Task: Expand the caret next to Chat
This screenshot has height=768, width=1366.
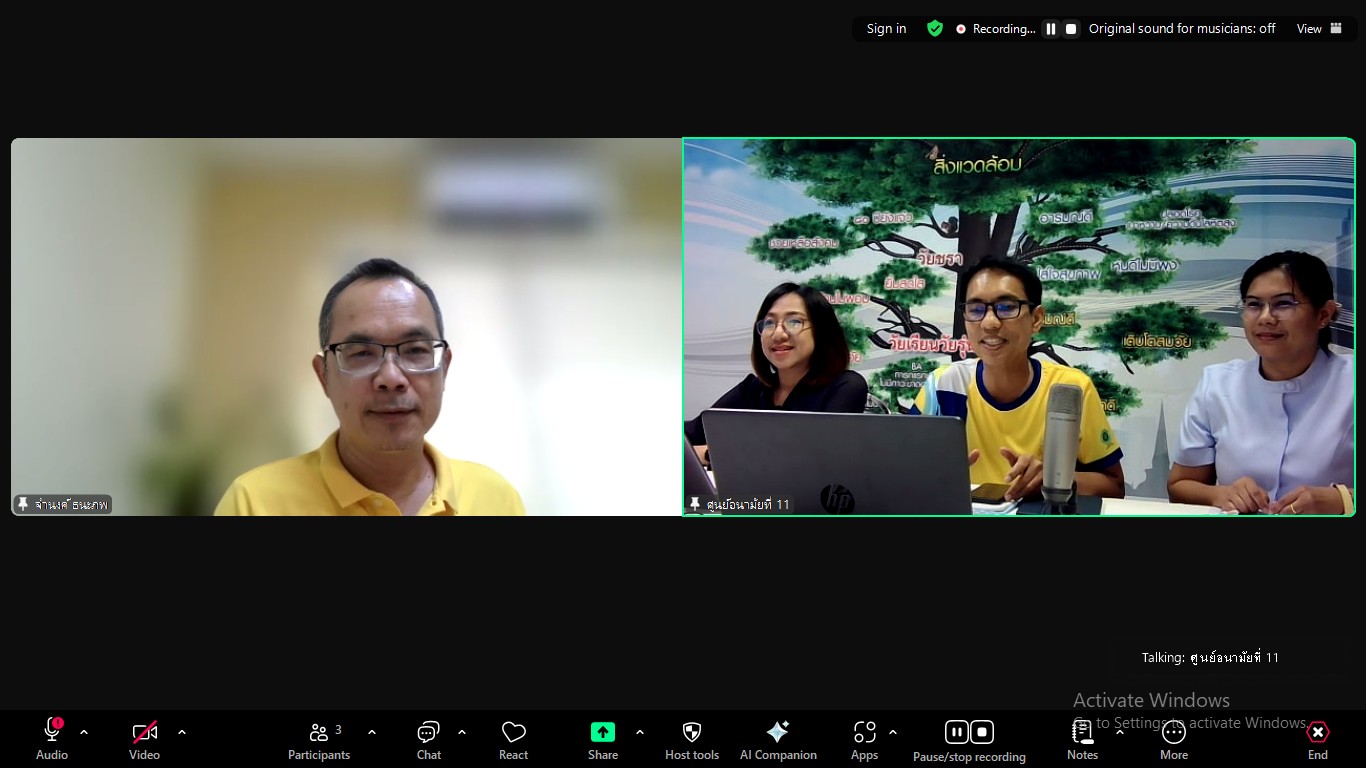Action: [462, 732]
